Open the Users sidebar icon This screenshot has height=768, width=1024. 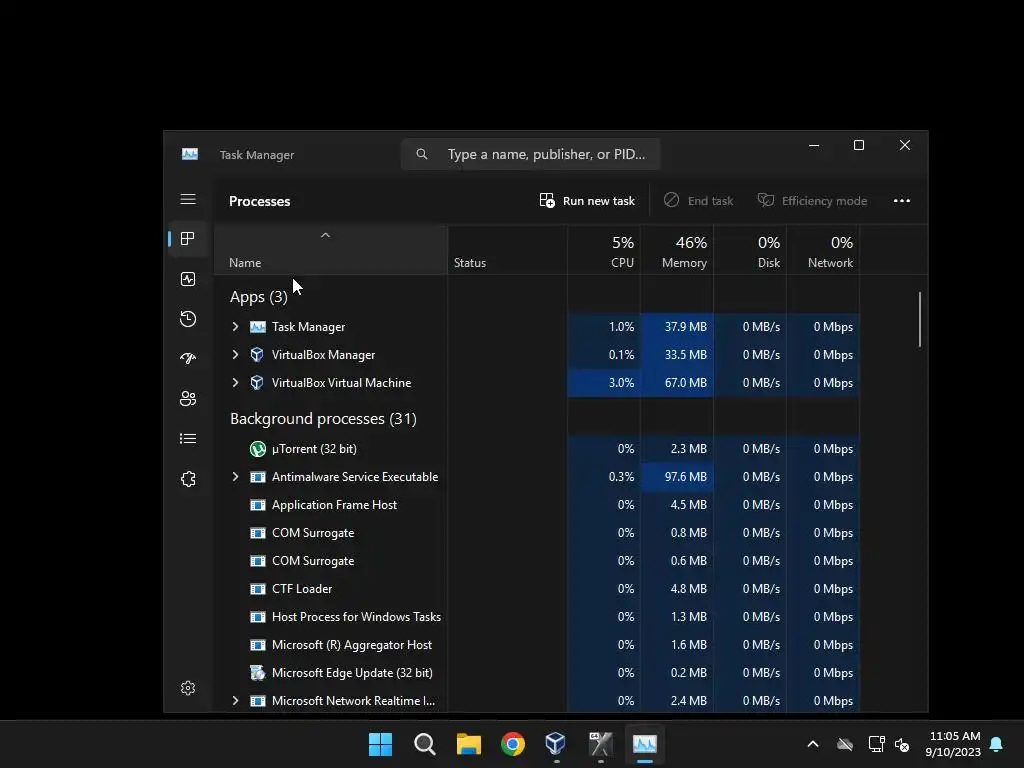click(187, 398)
